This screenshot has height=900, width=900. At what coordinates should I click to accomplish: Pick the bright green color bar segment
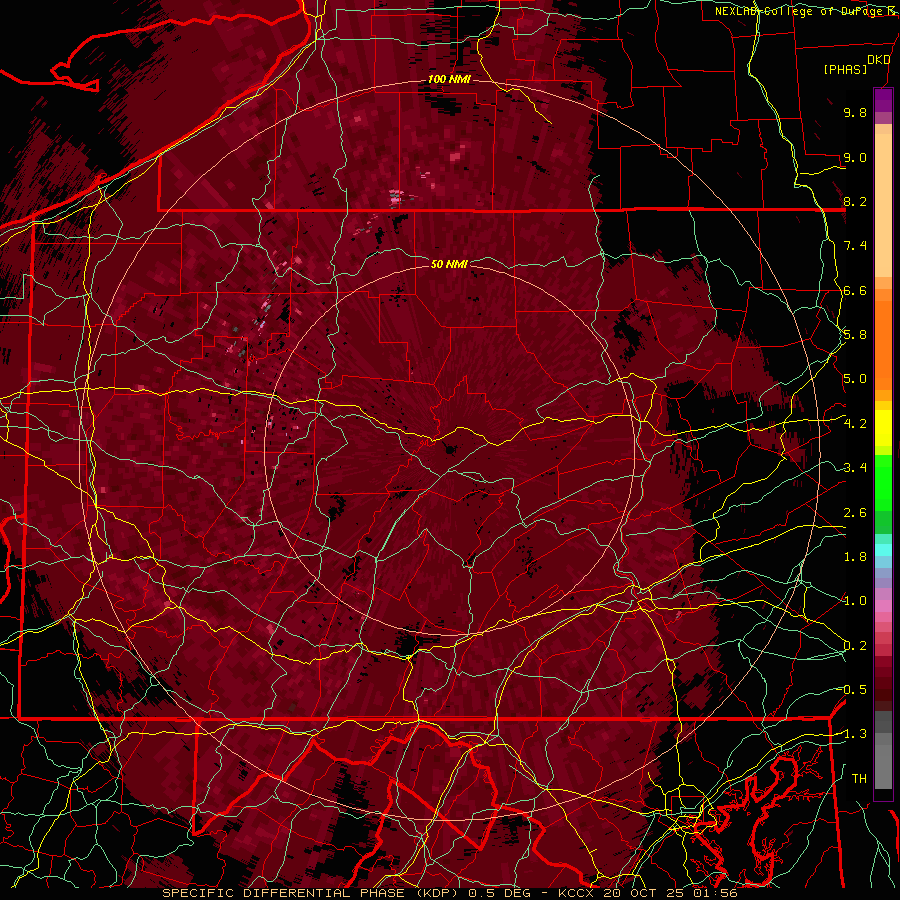(x=883, y=485)
